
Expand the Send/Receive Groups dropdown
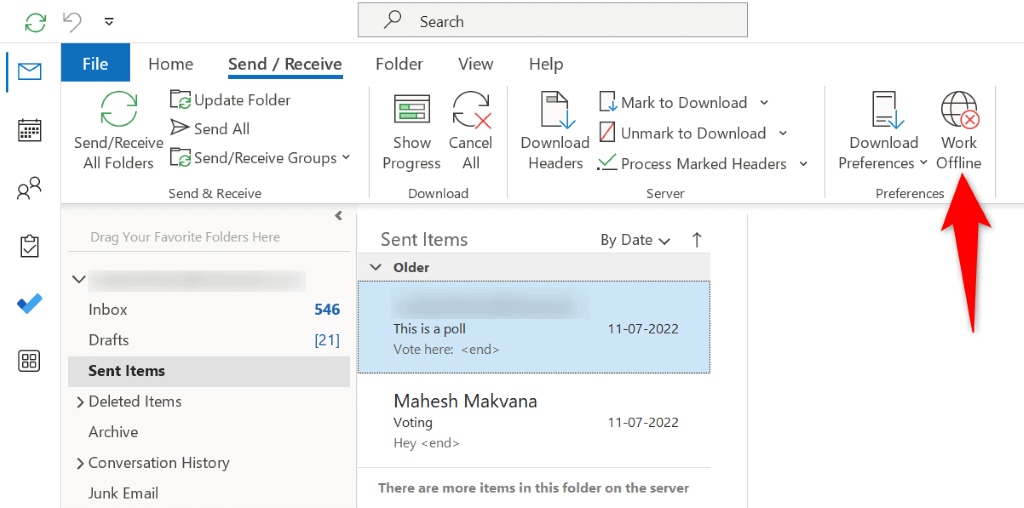(x=346, y=157)
